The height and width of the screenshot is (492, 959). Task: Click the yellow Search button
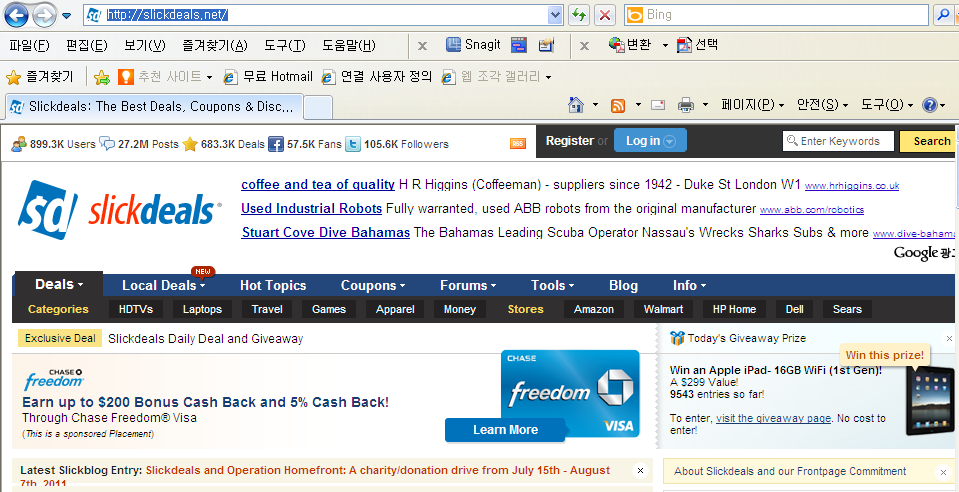(x=928, y=141)
